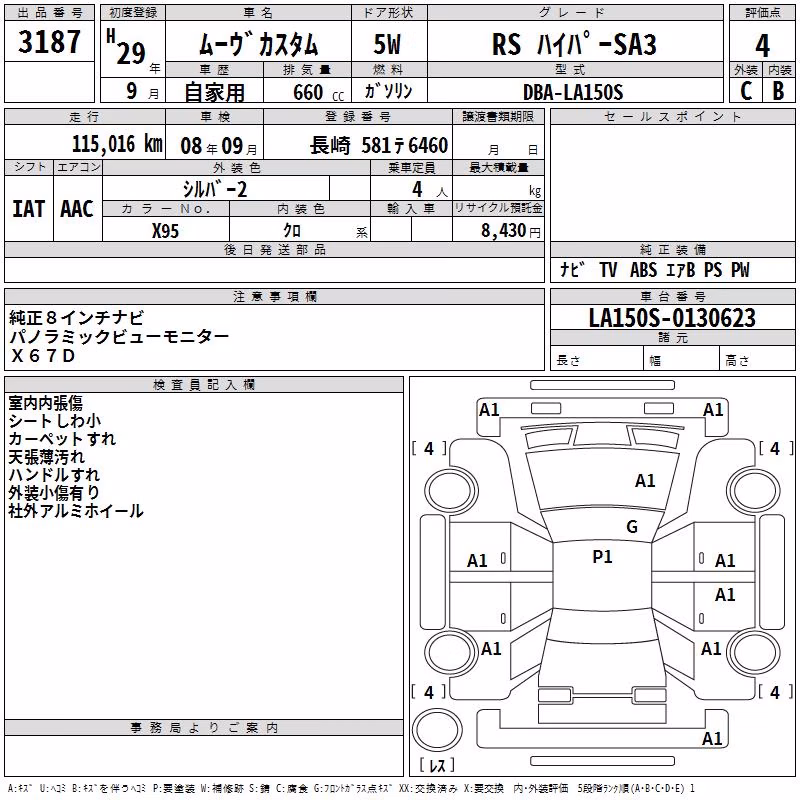800x800 pixels.
Task: Select the 事務局よりご案内 section header
Action: (x=204, y=728)
